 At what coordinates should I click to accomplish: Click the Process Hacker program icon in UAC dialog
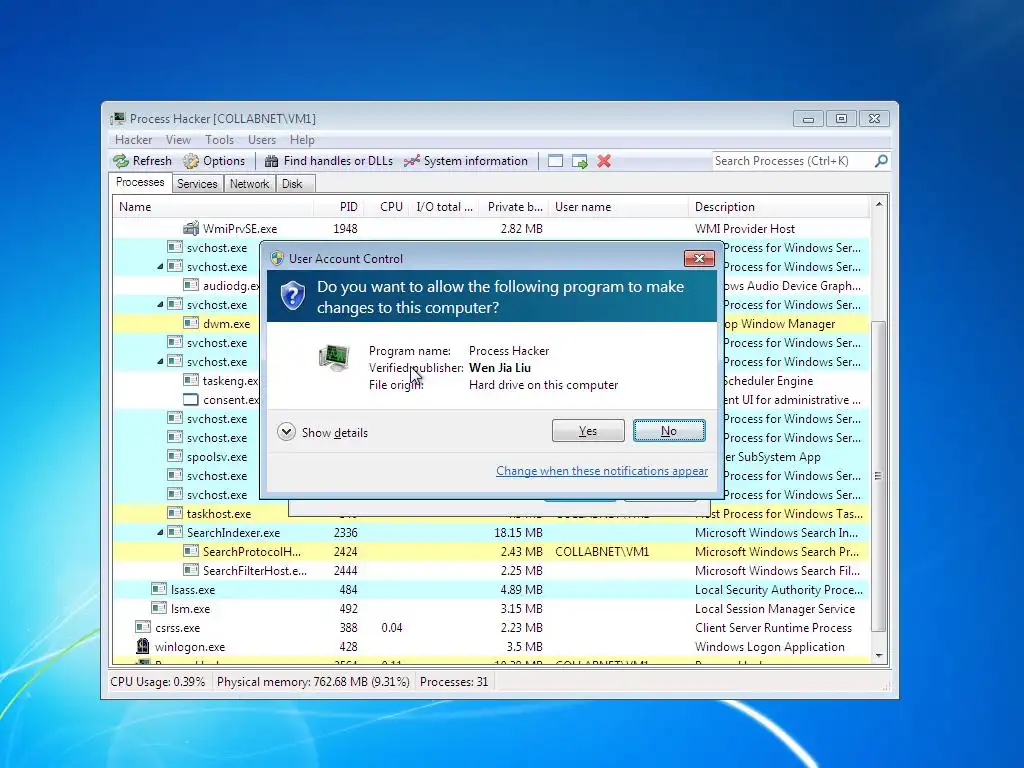(x=334, y=358)
